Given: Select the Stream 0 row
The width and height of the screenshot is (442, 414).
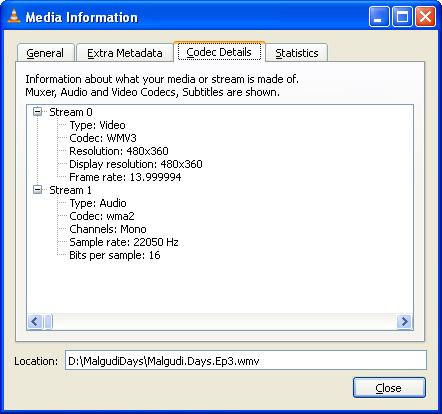Looking at the screenshot, I should click(x=71, y=112).
